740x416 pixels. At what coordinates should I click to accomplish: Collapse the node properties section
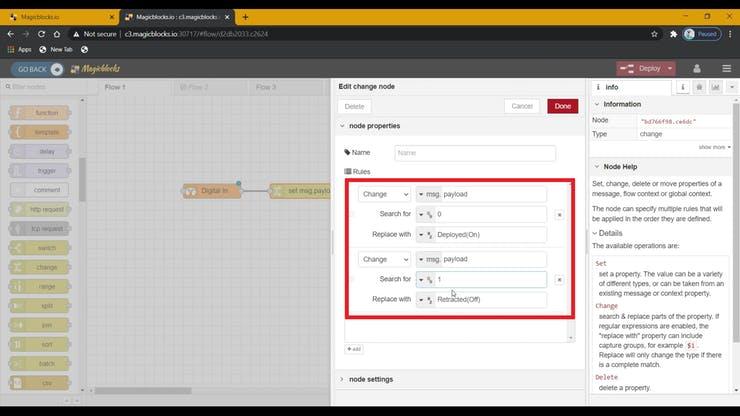tap(373, 126)
